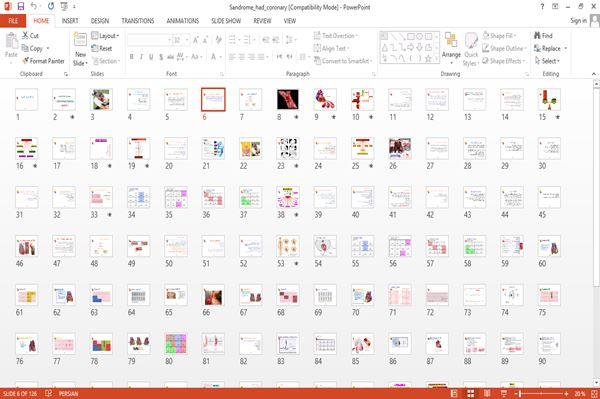600x399 pixels.
Task: Undo the last action
Action: pos(34,7)
